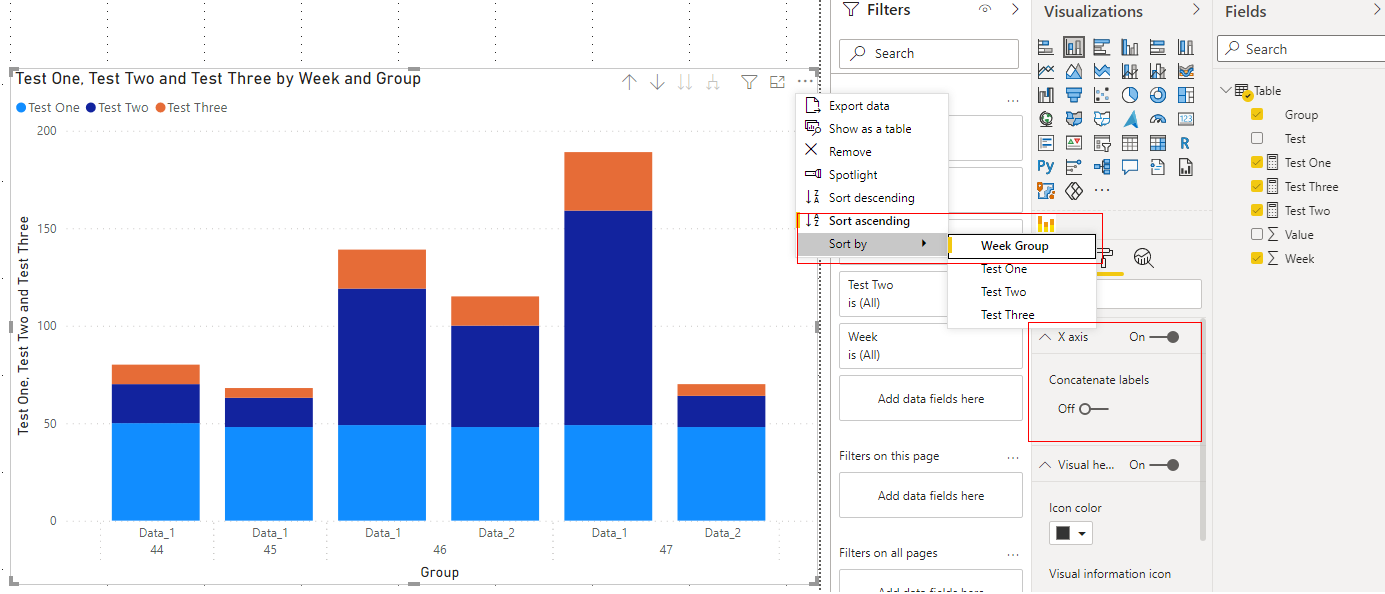Pick the gauge visual
Image resolution: width=1385 pixels, height=594 pixels.
point(1158,119)
